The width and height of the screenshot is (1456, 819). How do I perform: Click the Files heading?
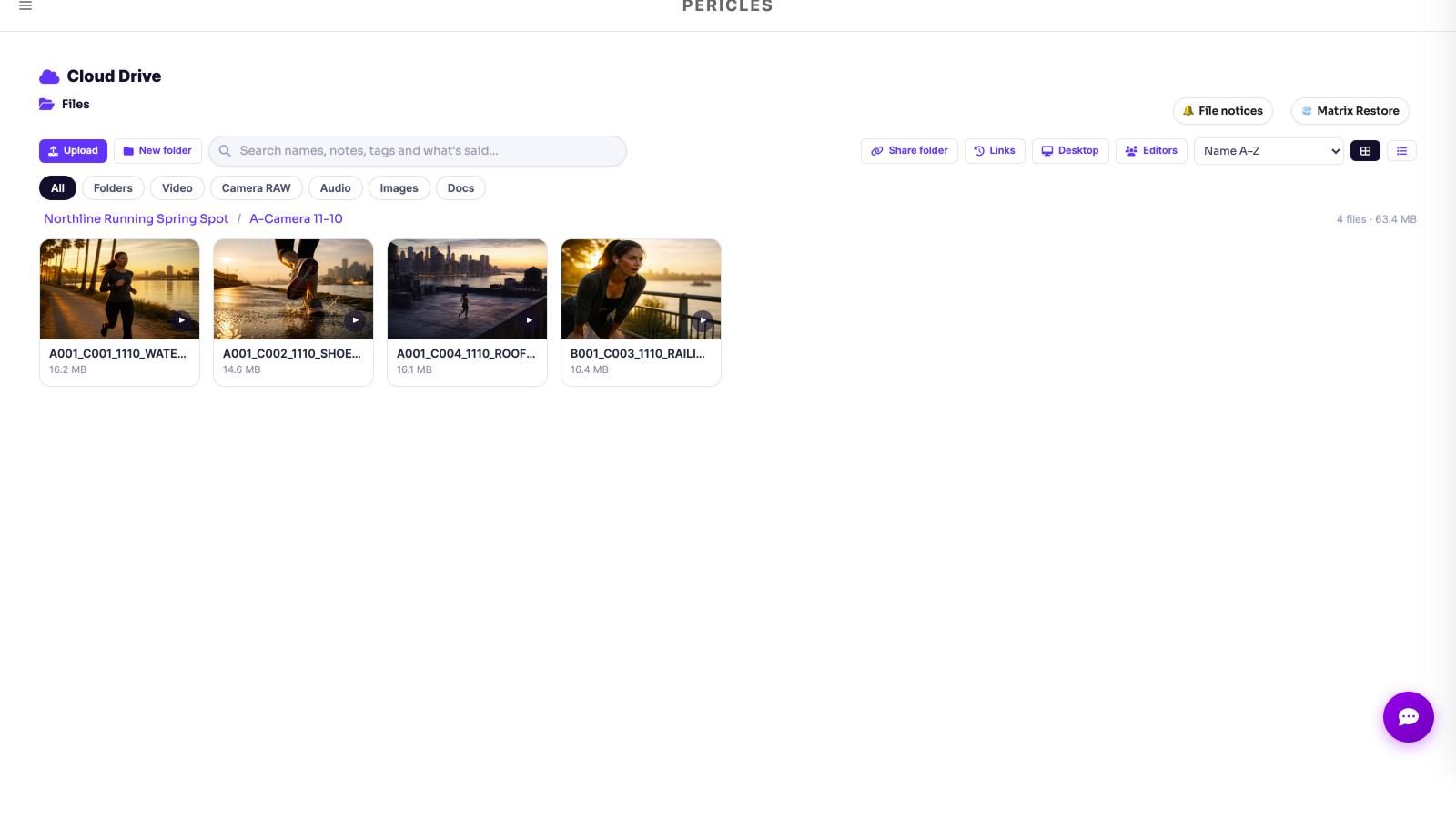pos(76,105)
